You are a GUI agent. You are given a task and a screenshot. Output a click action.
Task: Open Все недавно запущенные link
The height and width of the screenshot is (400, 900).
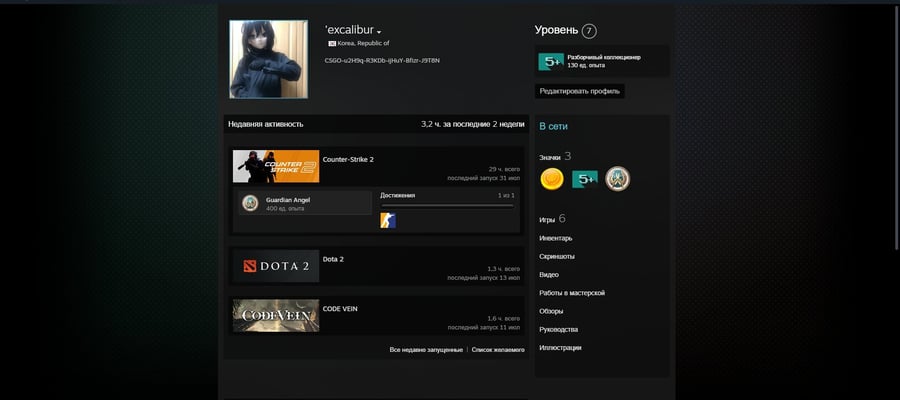(x=426, y=349)
